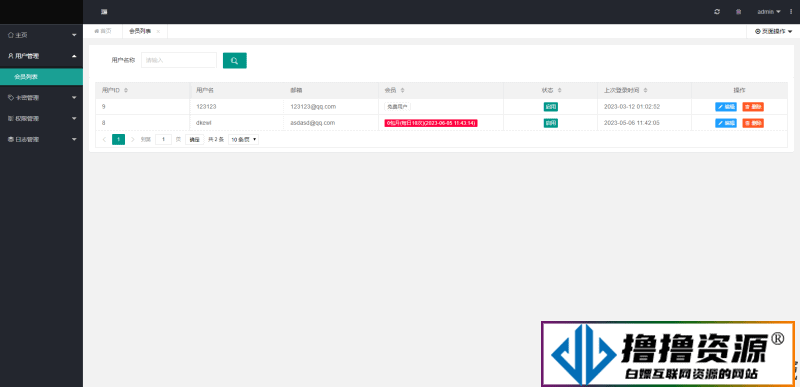800x387 pixels.
Task: Select 会员列表 in the sidebar
Action: pos(41,77)
